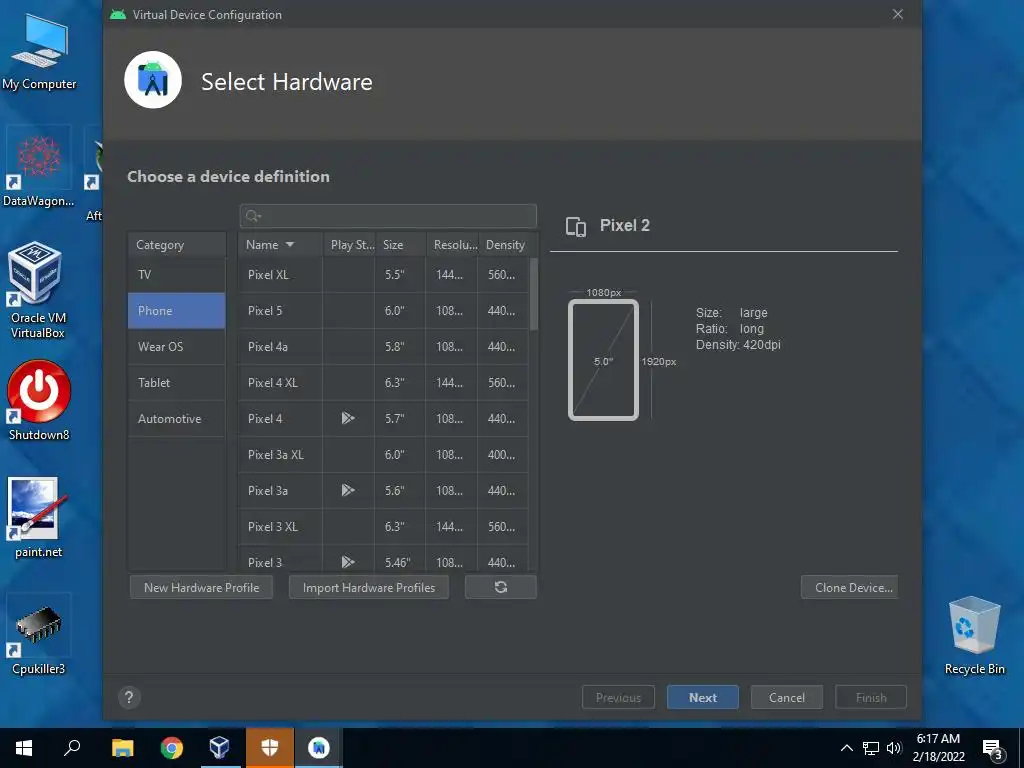Click the Name column sort arrow
The width and height of the screenshot is (1024, 768).
(x=290, y=245)
